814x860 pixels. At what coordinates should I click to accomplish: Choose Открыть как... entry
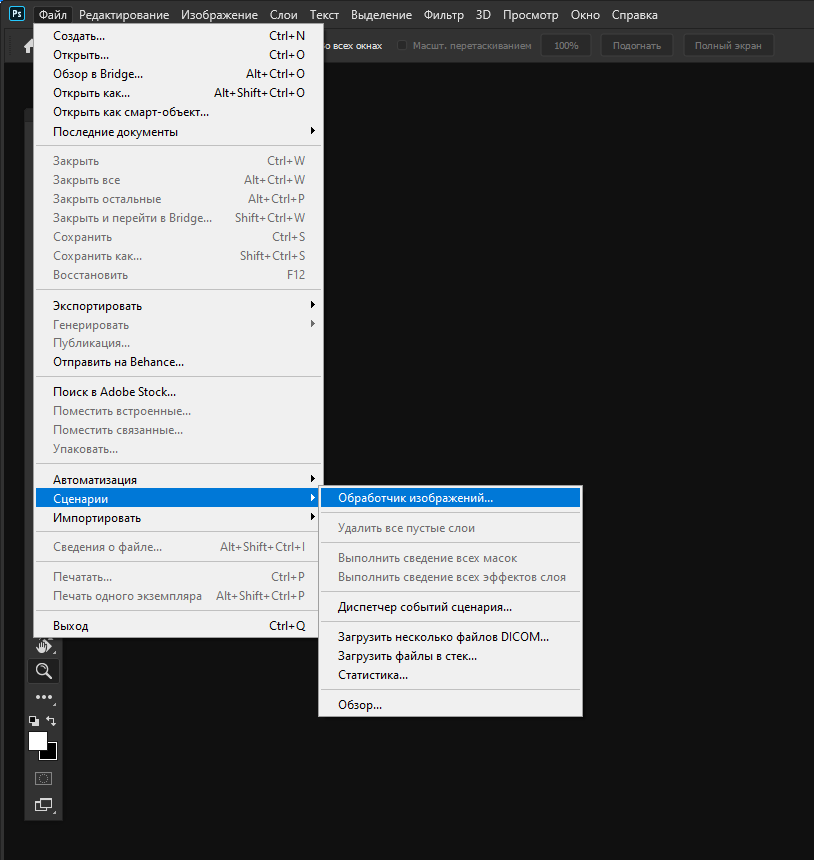coord(178,93)
